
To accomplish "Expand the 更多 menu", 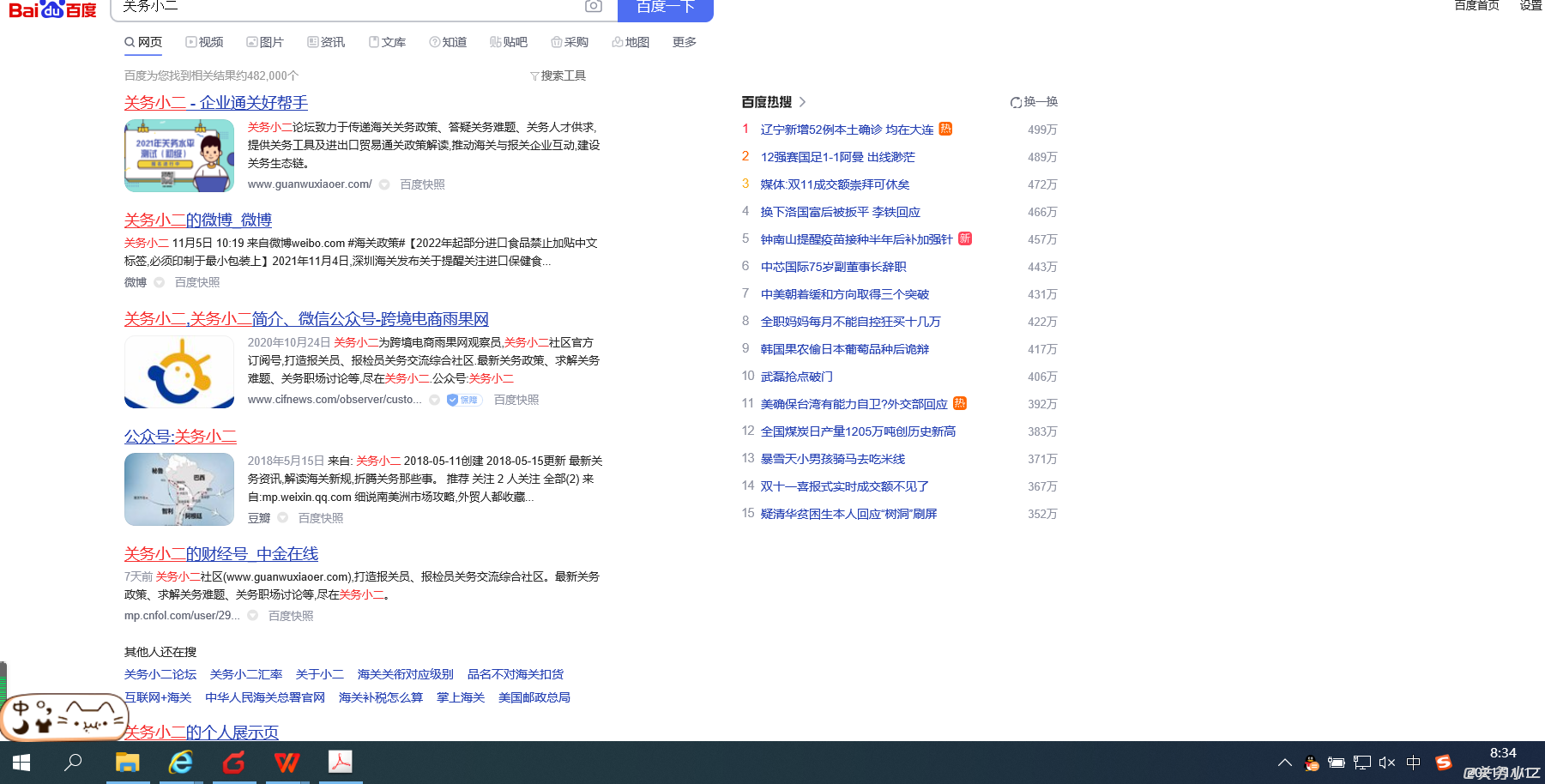I will [685, 42].
